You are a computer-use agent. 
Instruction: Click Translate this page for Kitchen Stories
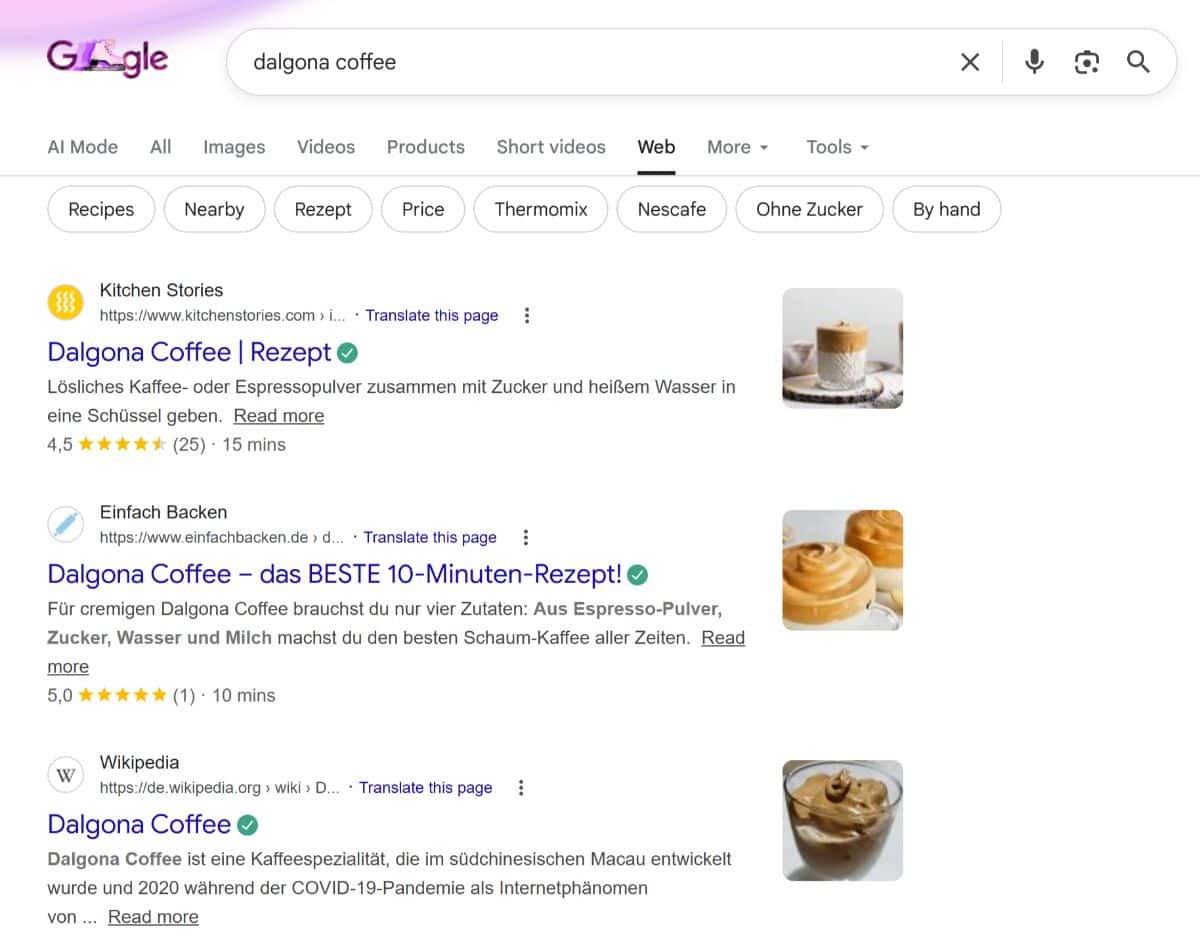(432, 315)
